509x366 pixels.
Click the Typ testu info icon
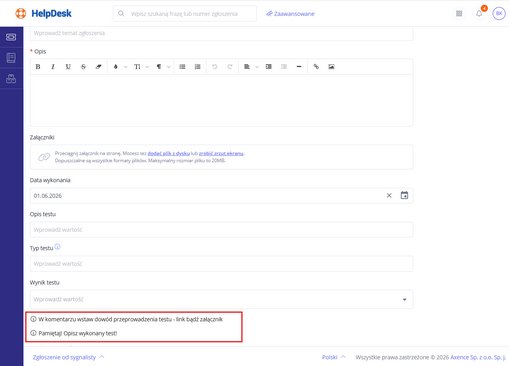[x=57, y=247]
